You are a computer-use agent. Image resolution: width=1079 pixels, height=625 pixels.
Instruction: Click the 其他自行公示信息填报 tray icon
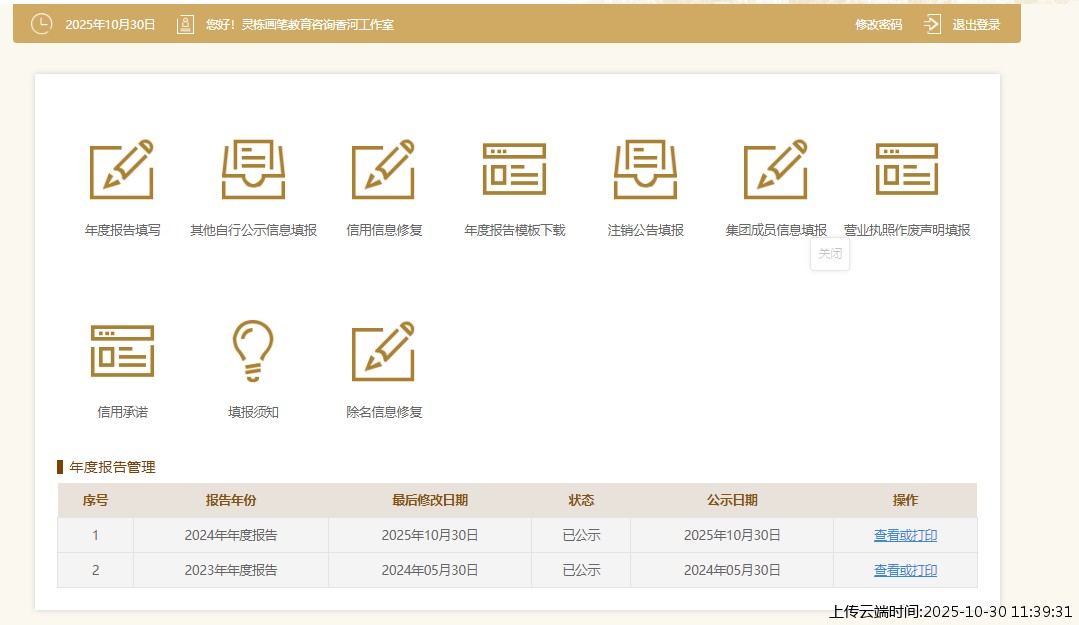pos(253,169)
